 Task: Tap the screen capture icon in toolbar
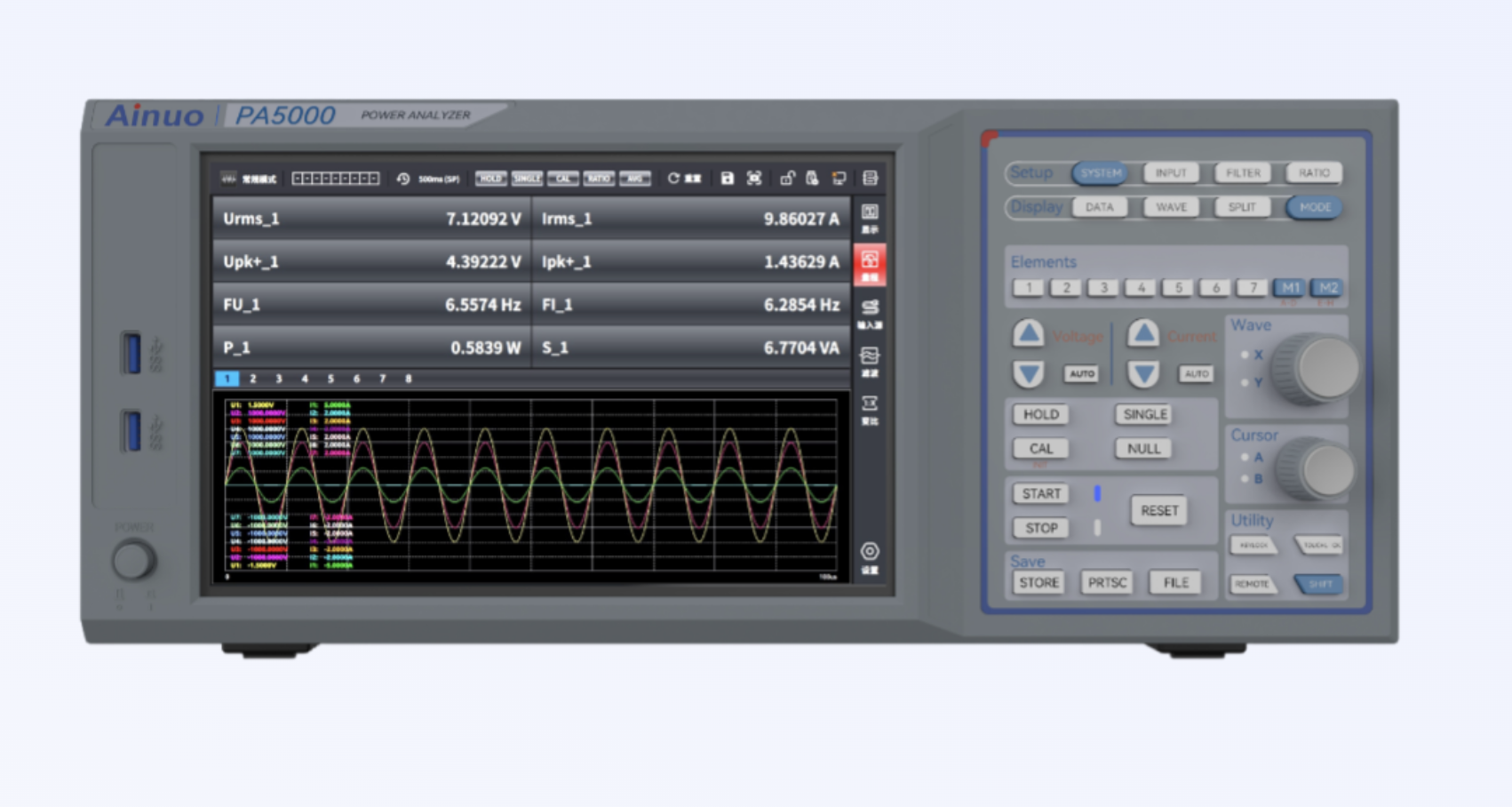coord(754,179)
